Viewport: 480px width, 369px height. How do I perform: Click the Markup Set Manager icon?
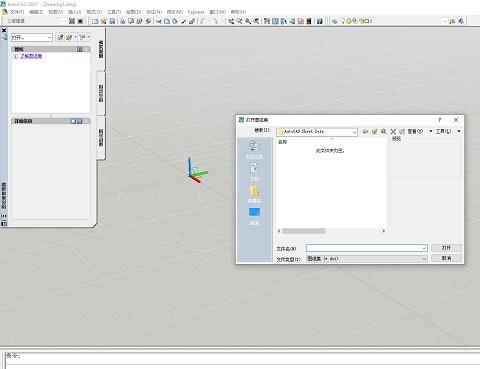coord(300,21)
